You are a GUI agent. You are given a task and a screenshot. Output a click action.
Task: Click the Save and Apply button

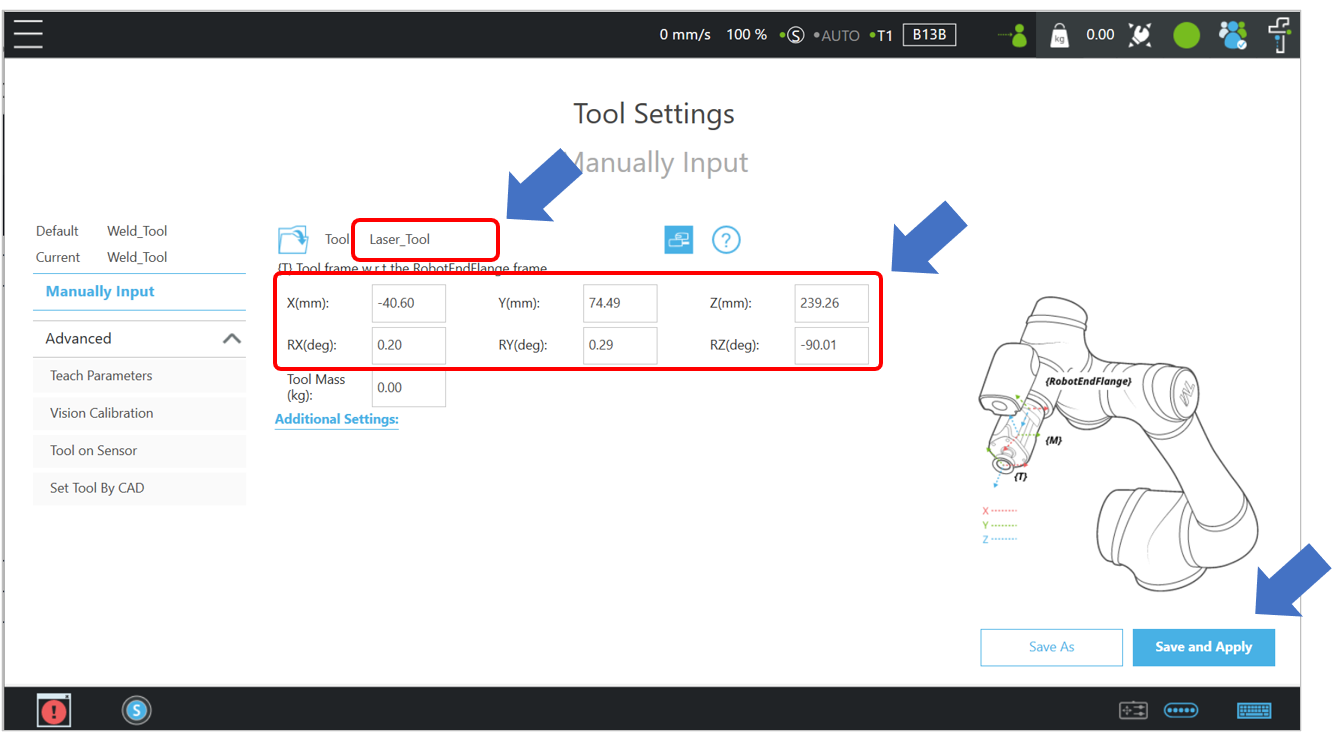click(x=1203, y=647)
